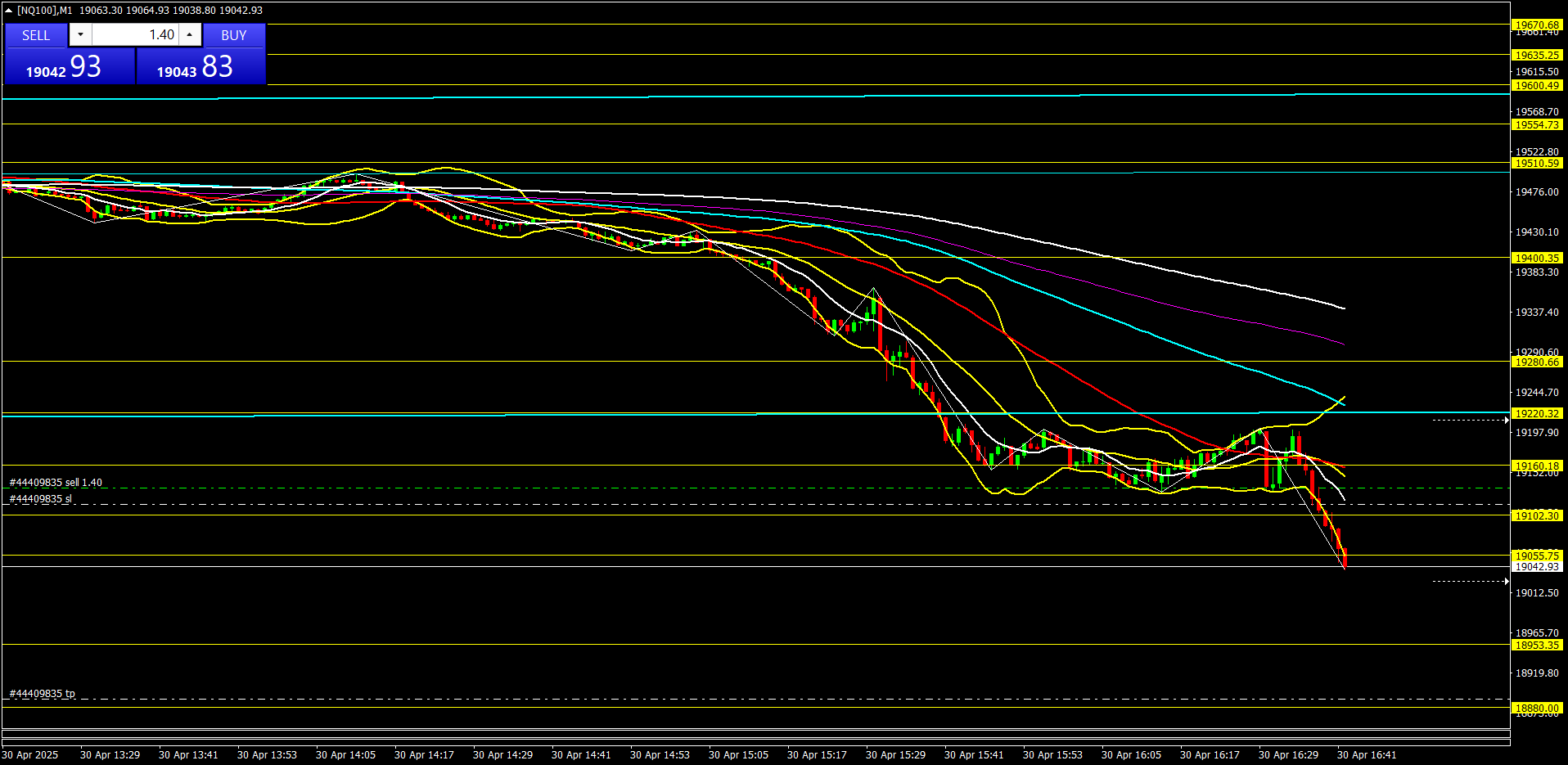Viewport: 1568px width, 765px height.
Task: Click the lower dashed arrow marker near 19012.50
Action: click(x=1505, y=581)
